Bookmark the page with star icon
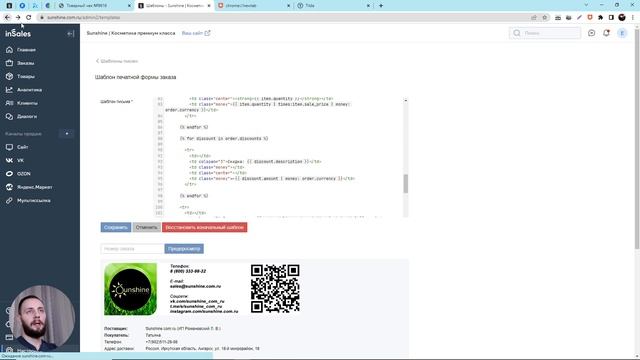The width and height of the screenshot is (640, 360). 544,18
